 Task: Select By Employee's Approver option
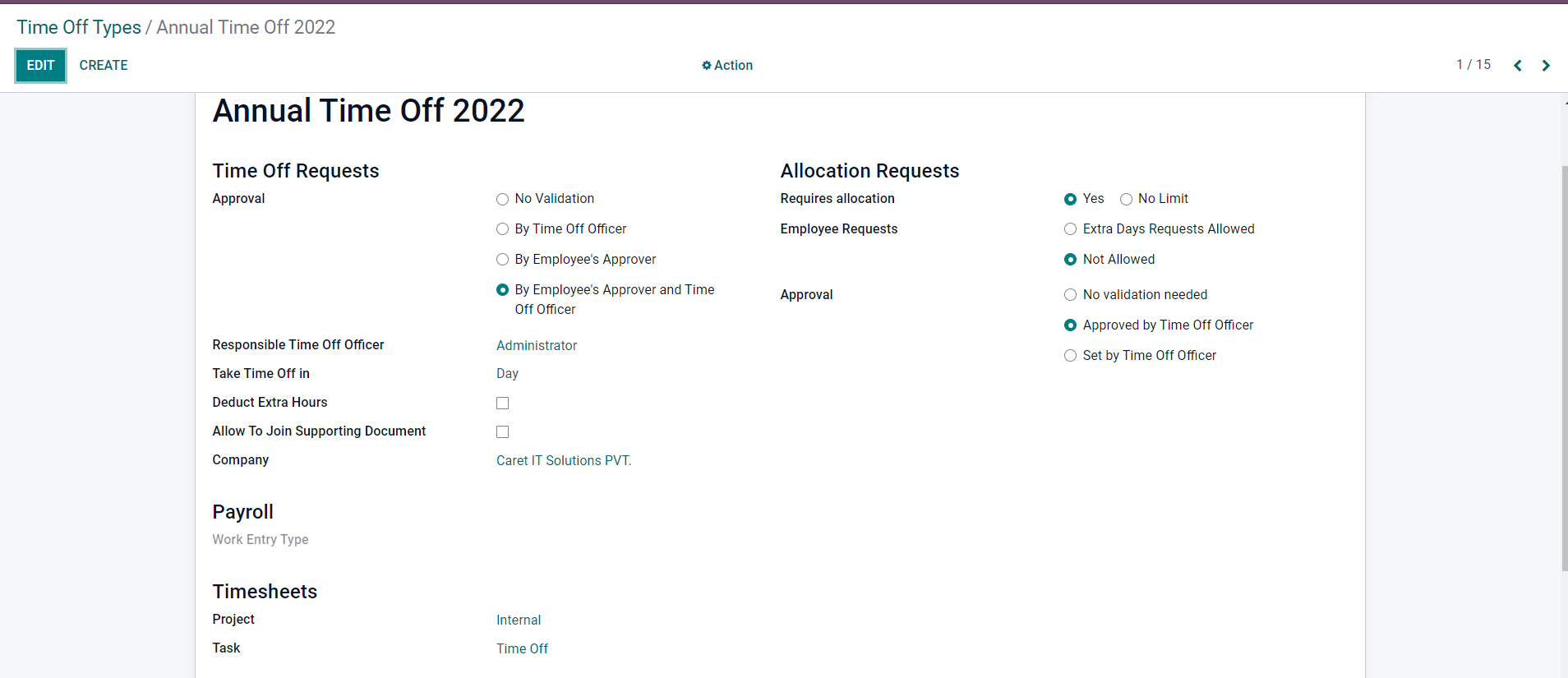503,260
